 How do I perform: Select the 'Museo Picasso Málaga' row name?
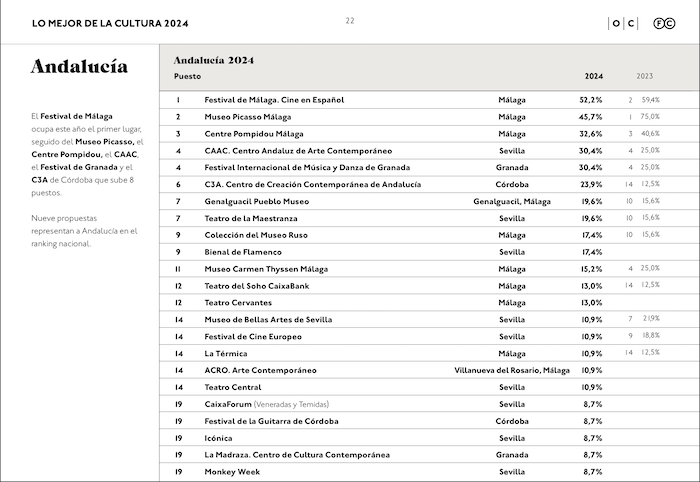click(x=248, y=117)
